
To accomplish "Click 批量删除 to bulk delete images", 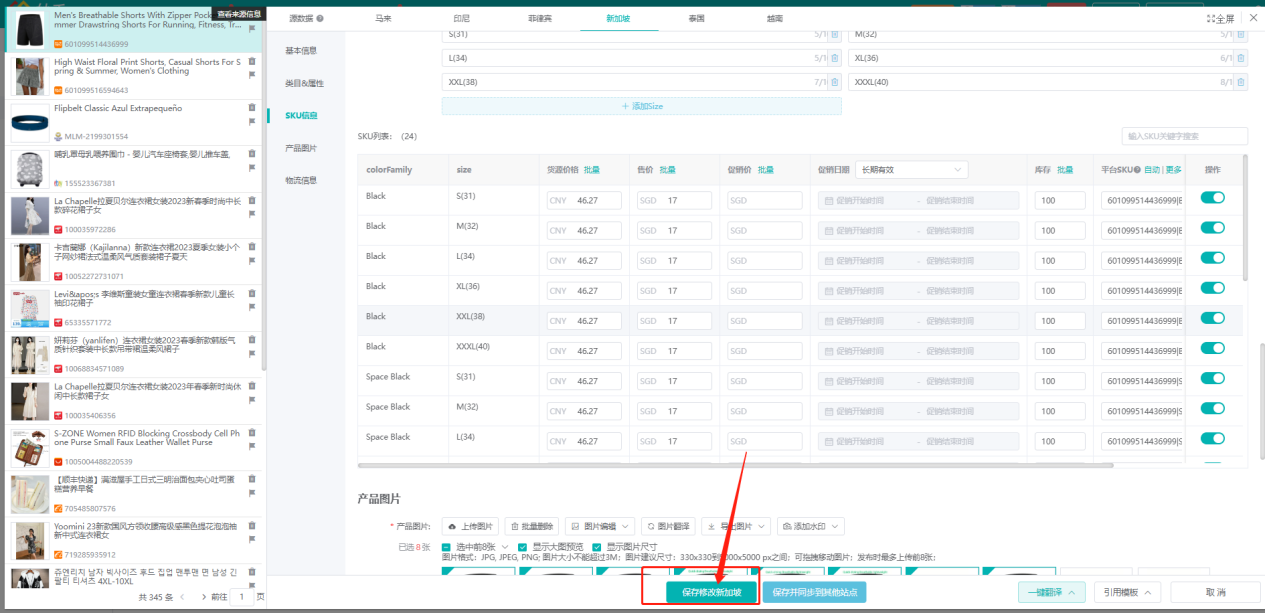I will pyautogui.click(x=531, y=526).
